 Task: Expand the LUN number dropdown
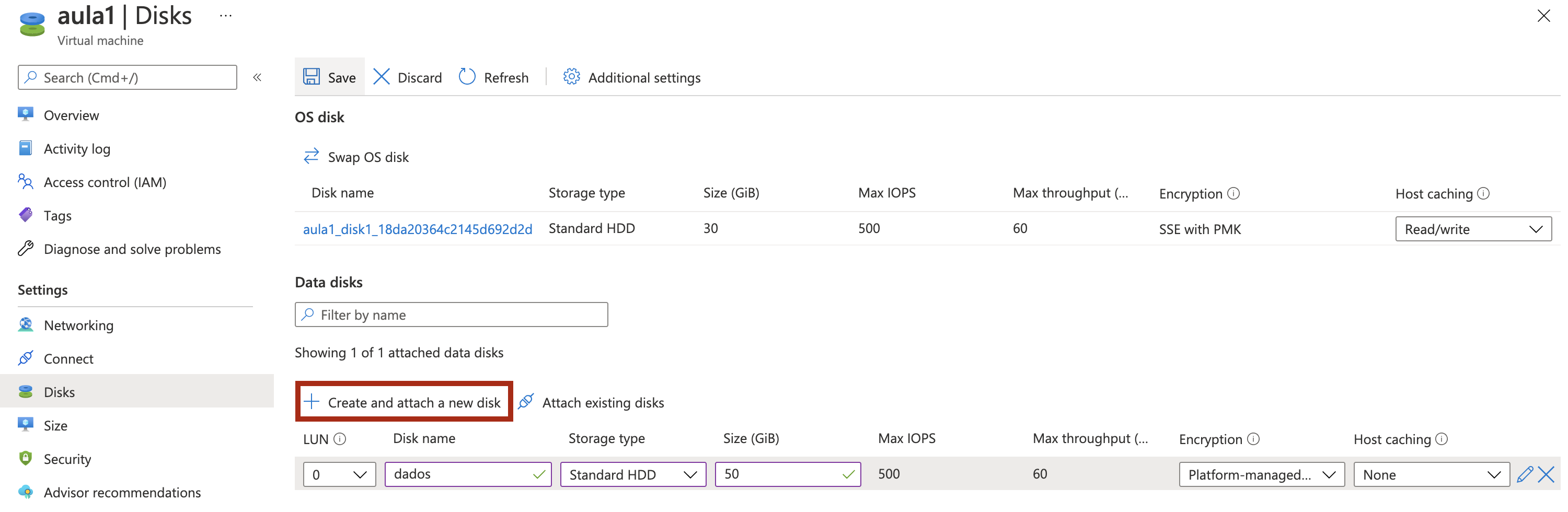click(339, 475)
